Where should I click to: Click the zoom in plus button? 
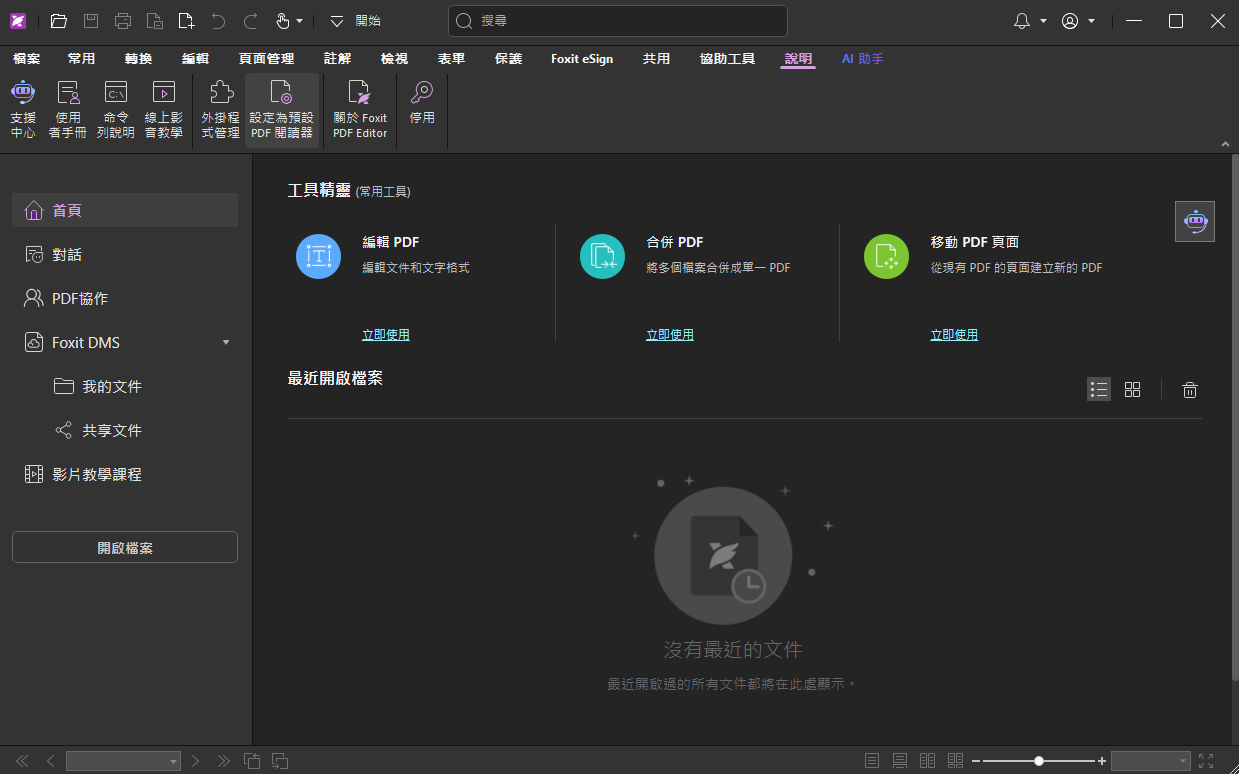click(1102, 761)
